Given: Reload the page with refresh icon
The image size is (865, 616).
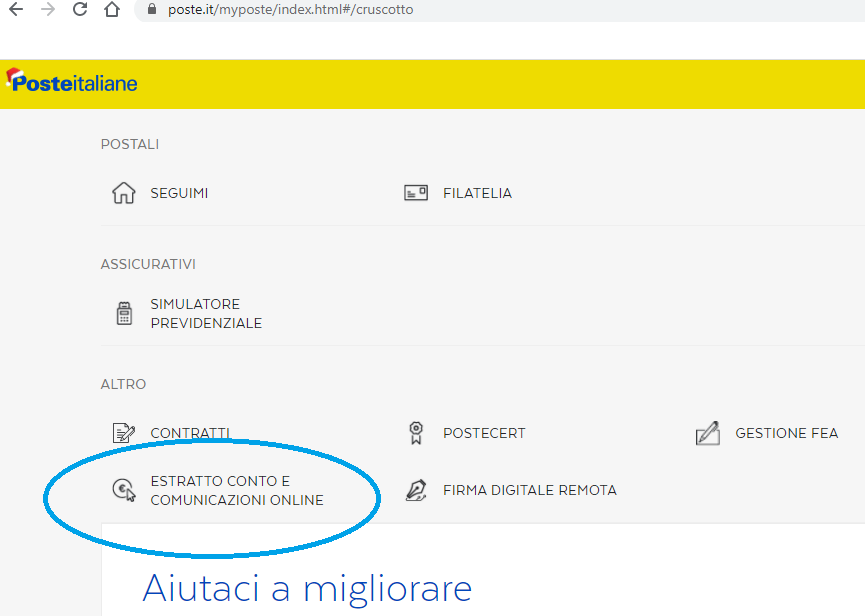Looking at the screenshot, I should click(80, 9).
